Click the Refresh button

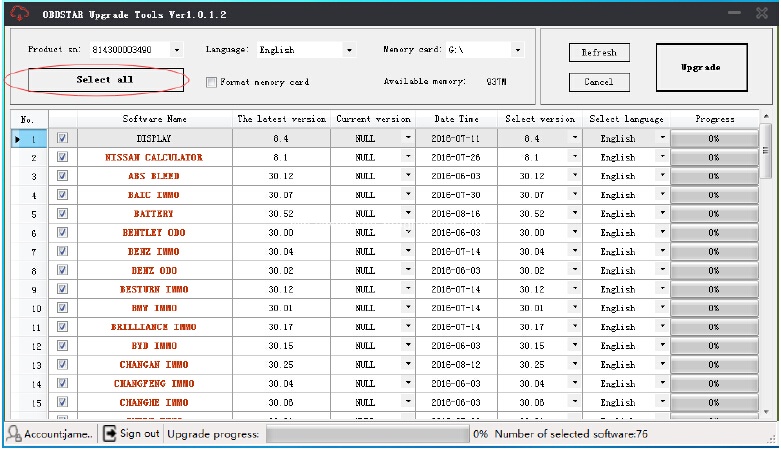[599, 52]
